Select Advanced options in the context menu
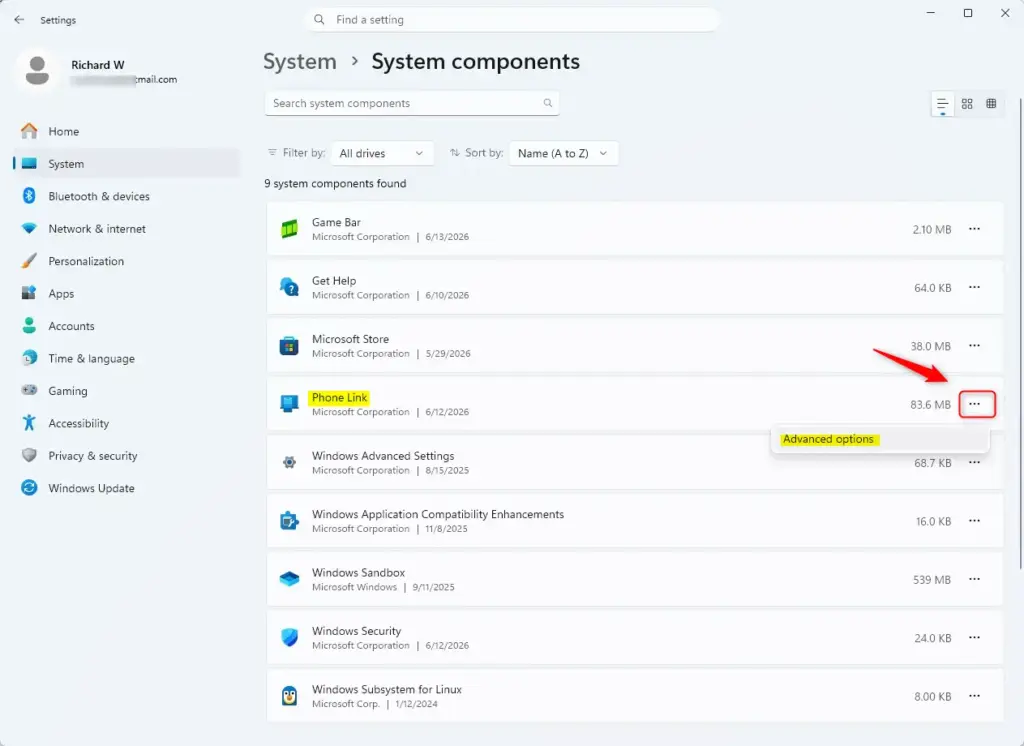 click(880, 439)
